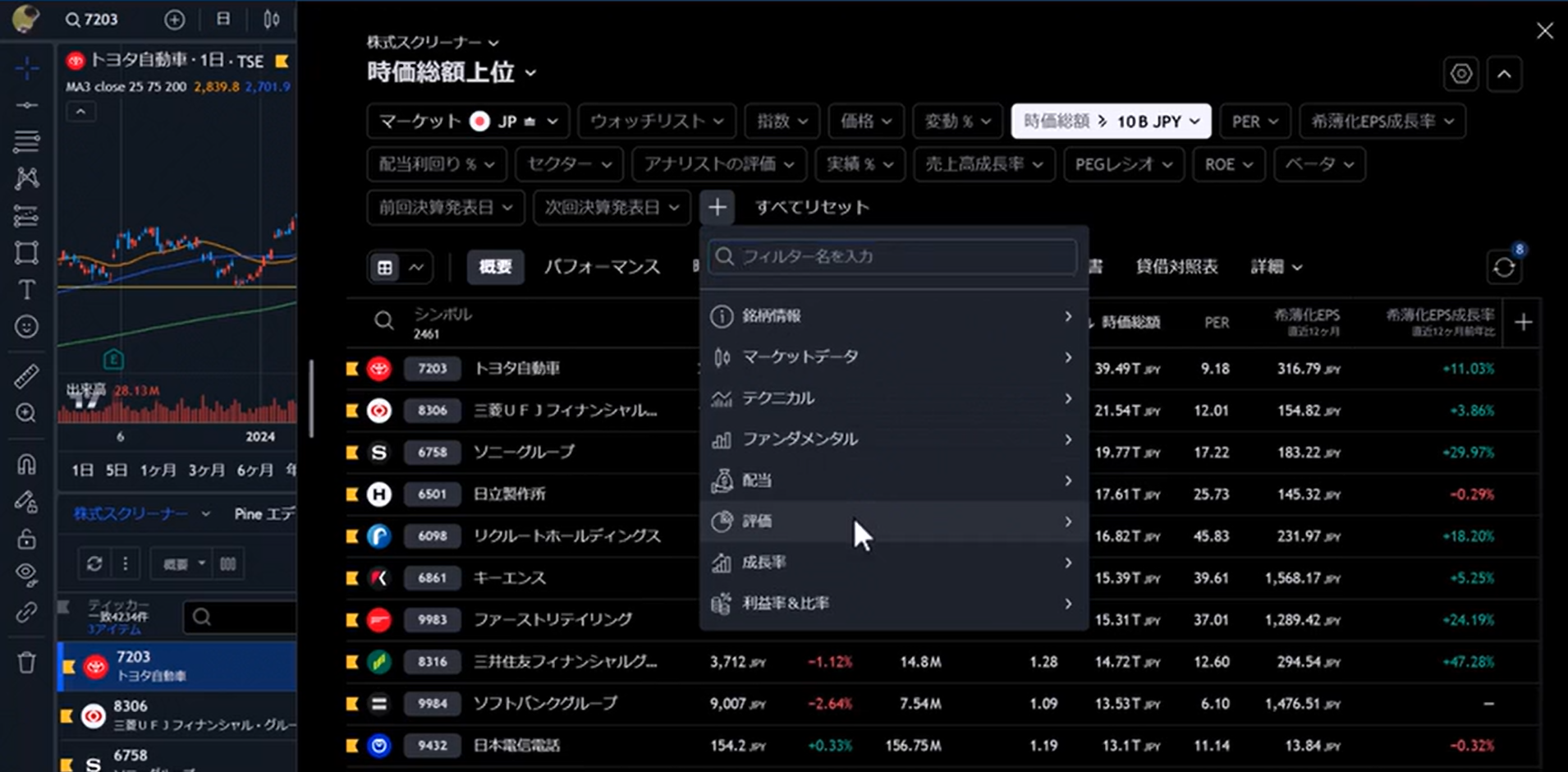Open the candlestick chart style icon

[271, 19]
